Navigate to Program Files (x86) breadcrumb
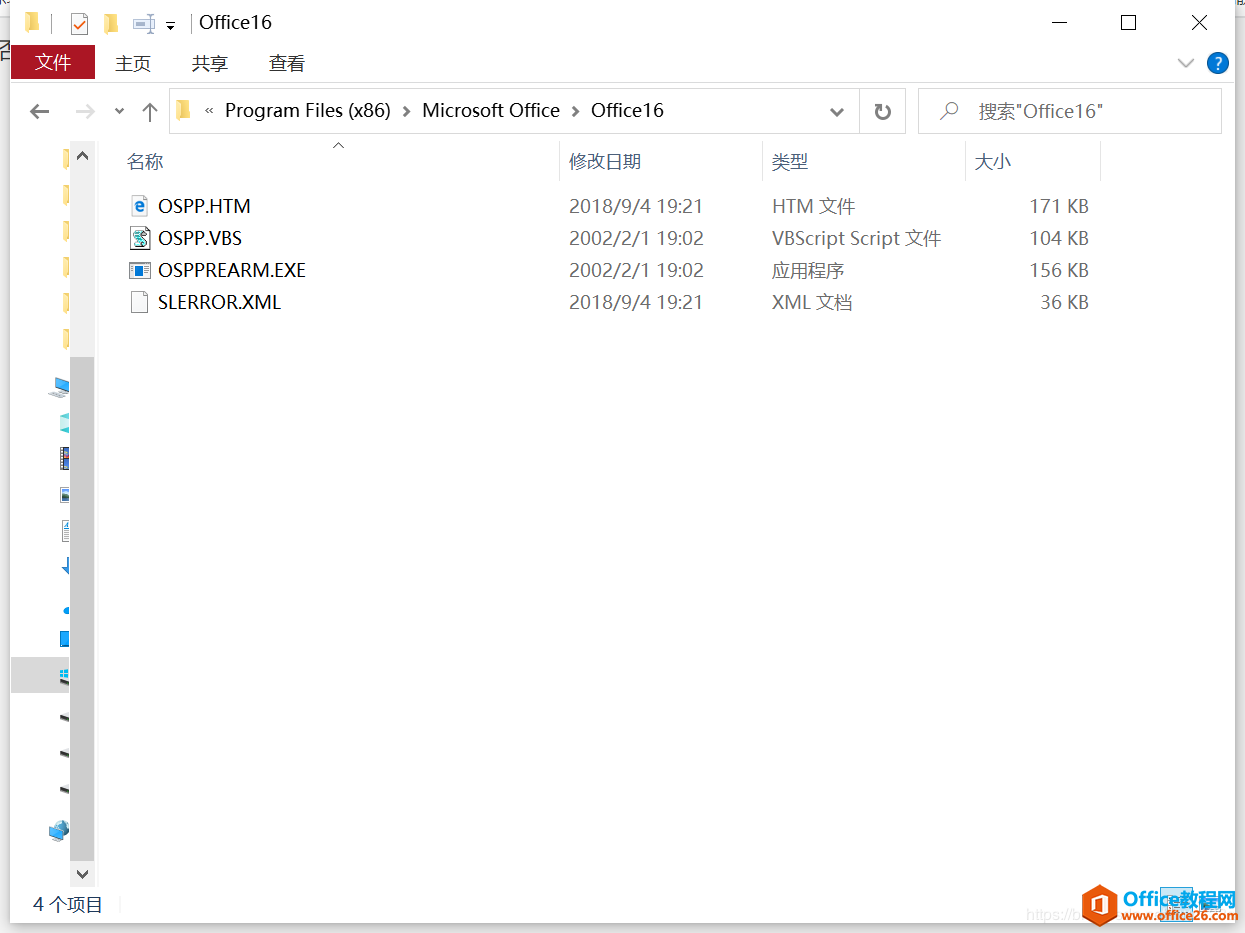1245x933 pixels. (307, 111)
